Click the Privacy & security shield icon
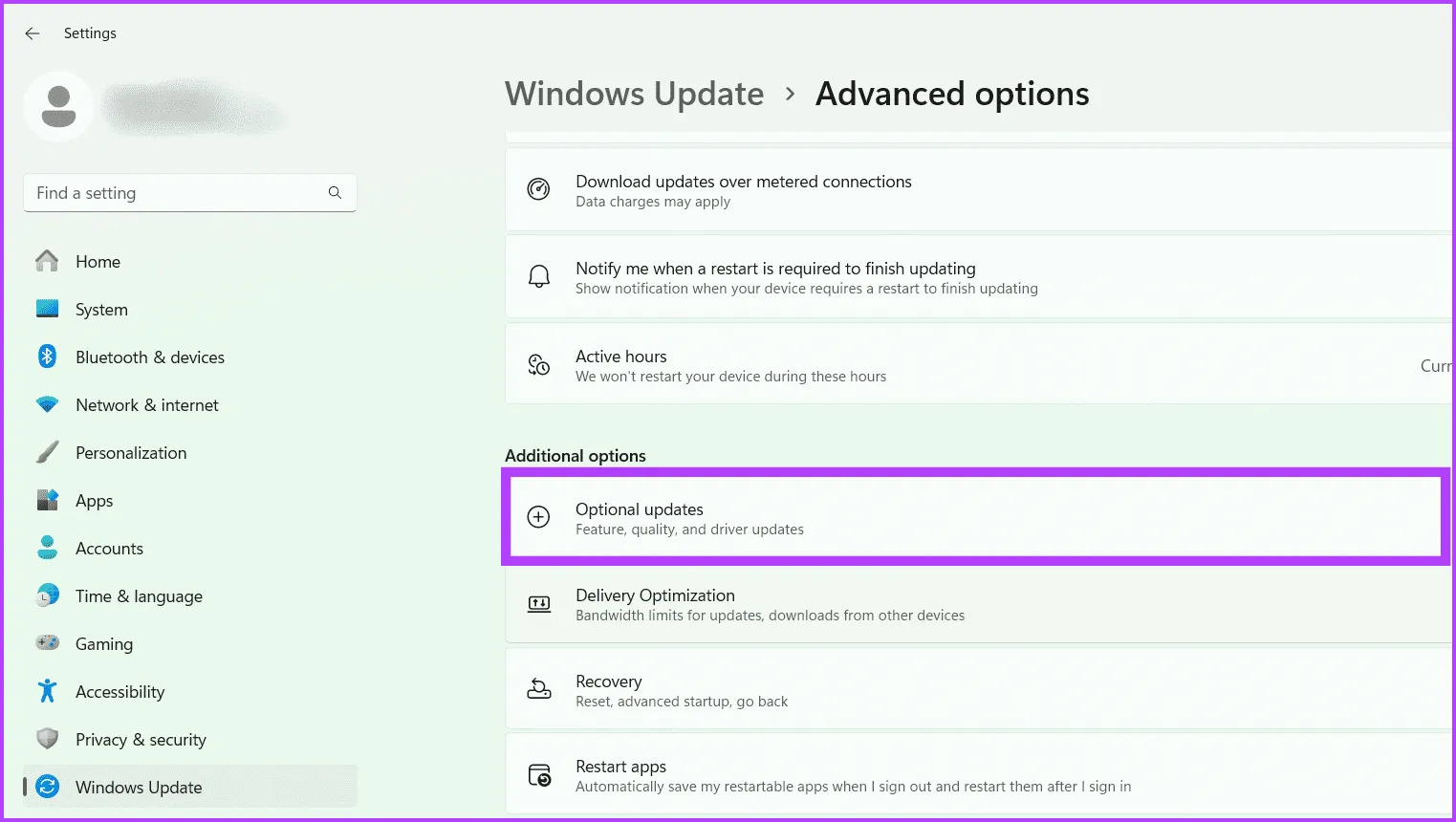This screenshot has height=822, width=1456. 47,739
